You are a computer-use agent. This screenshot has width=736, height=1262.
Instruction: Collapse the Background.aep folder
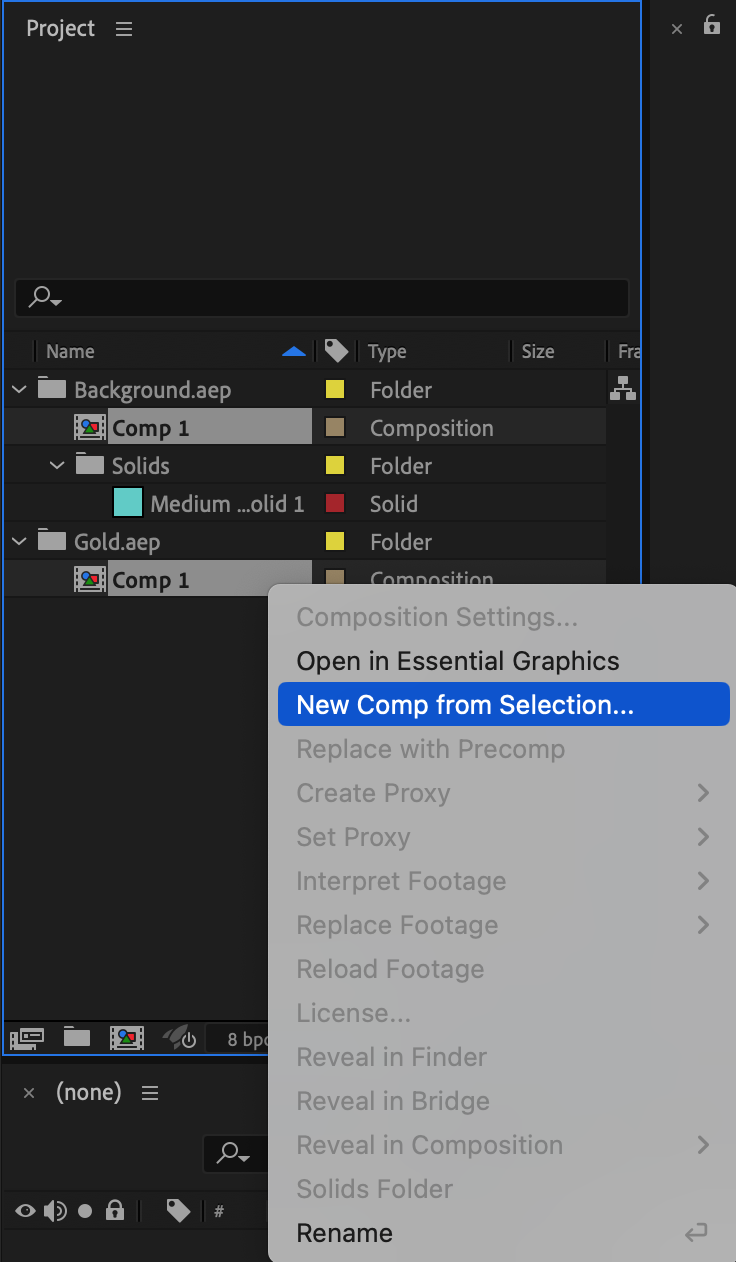19,390
